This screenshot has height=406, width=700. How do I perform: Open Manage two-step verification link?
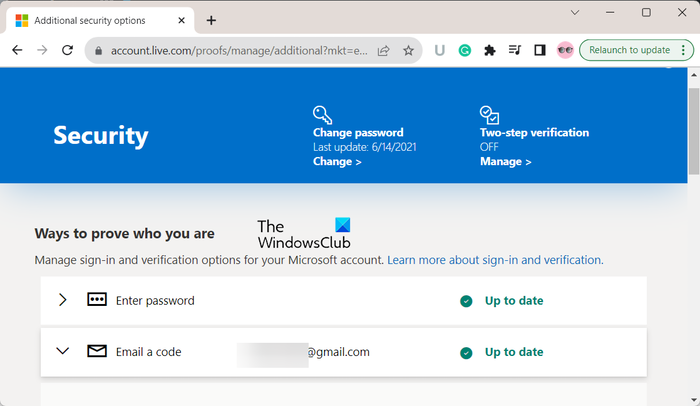[x=505, y=161]
